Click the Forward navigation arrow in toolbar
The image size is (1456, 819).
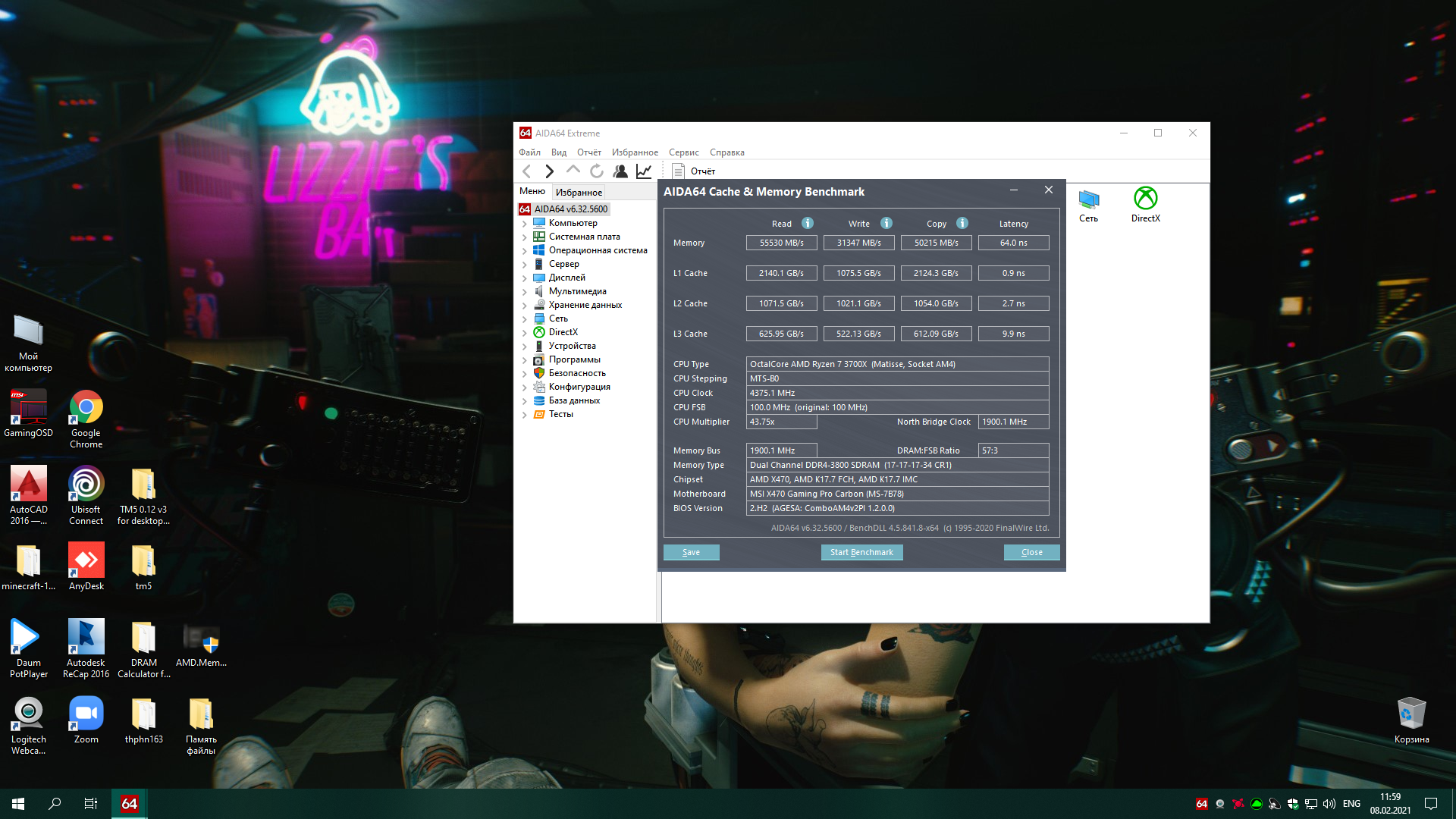coord(550,171)
